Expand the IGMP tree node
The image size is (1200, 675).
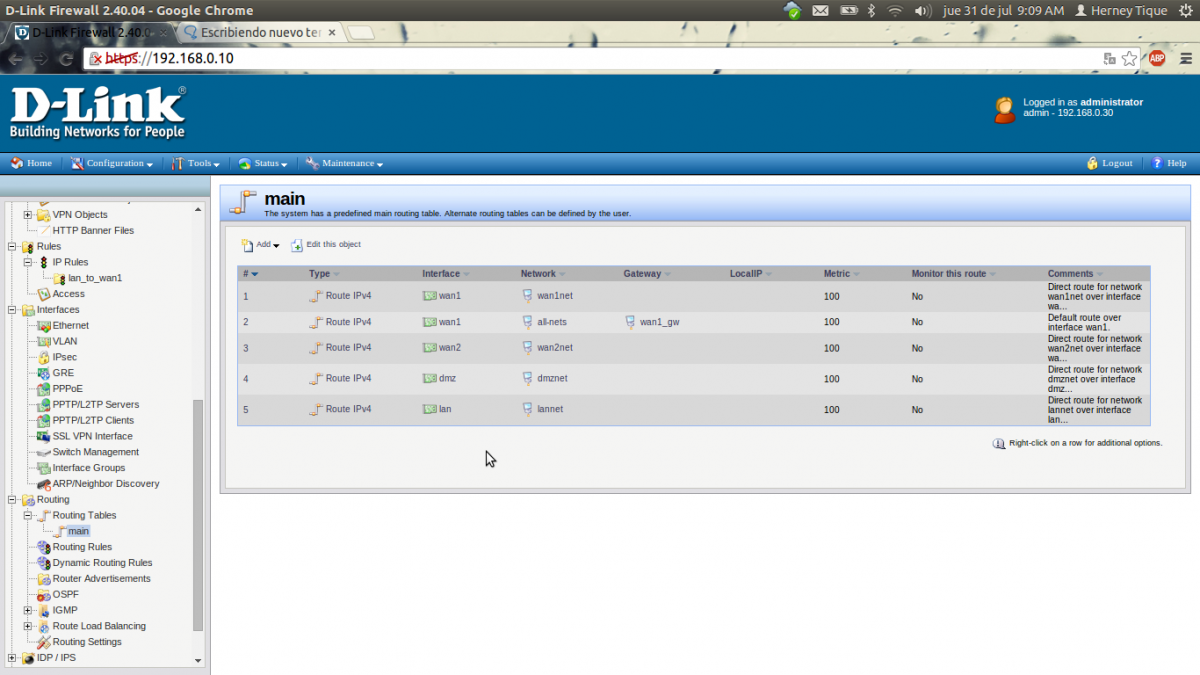(28, 610)
